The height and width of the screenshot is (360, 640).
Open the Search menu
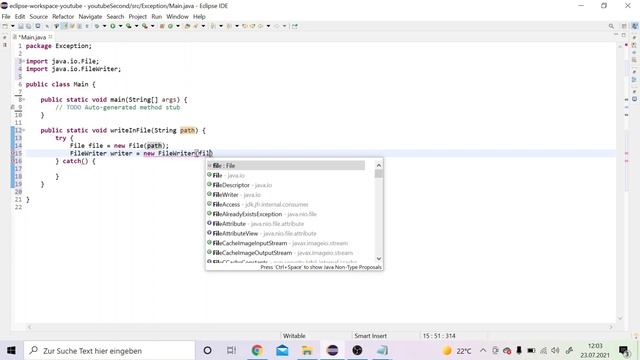pyautogui.click(x=116, y=17)
